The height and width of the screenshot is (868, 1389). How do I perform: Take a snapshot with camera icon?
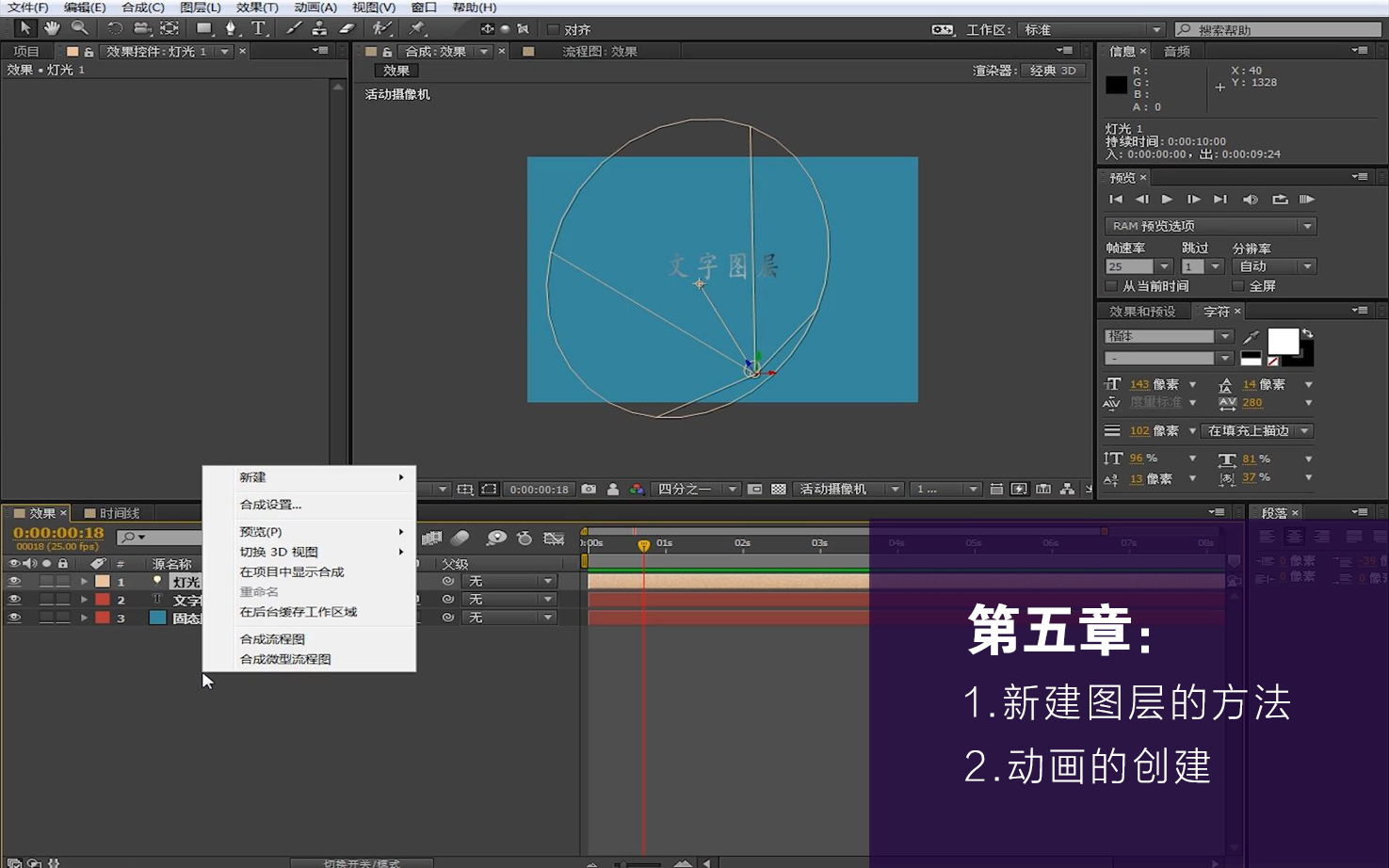pyautogui.click(x=589, y=489)
